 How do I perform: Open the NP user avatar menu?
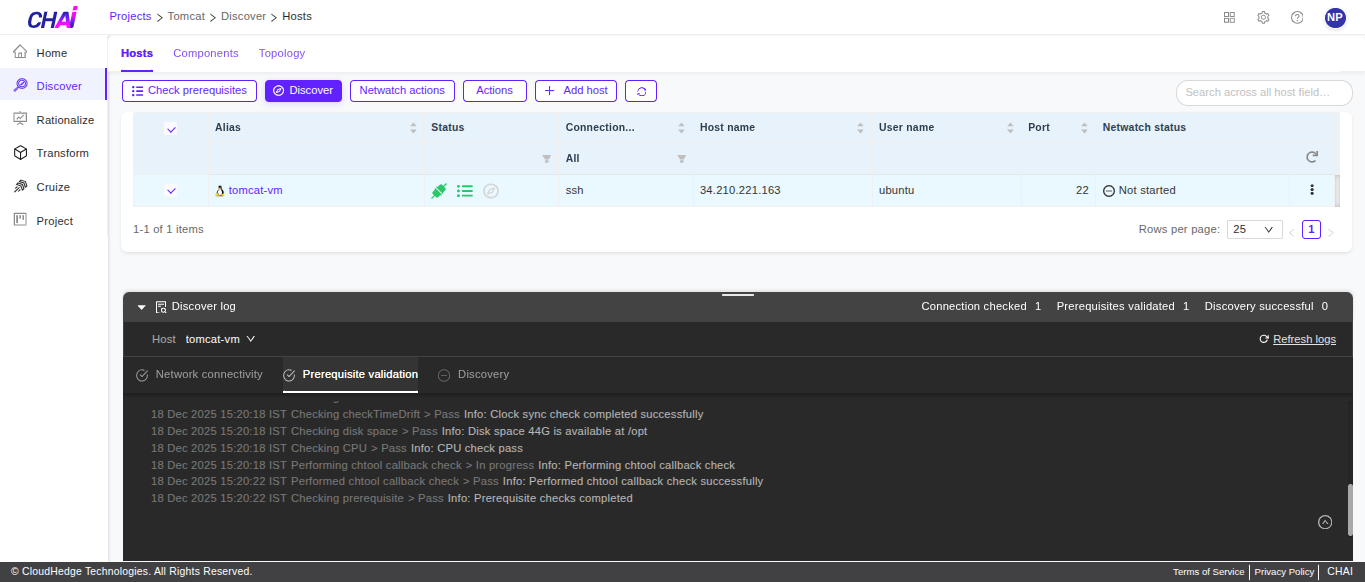point(1335,17)
